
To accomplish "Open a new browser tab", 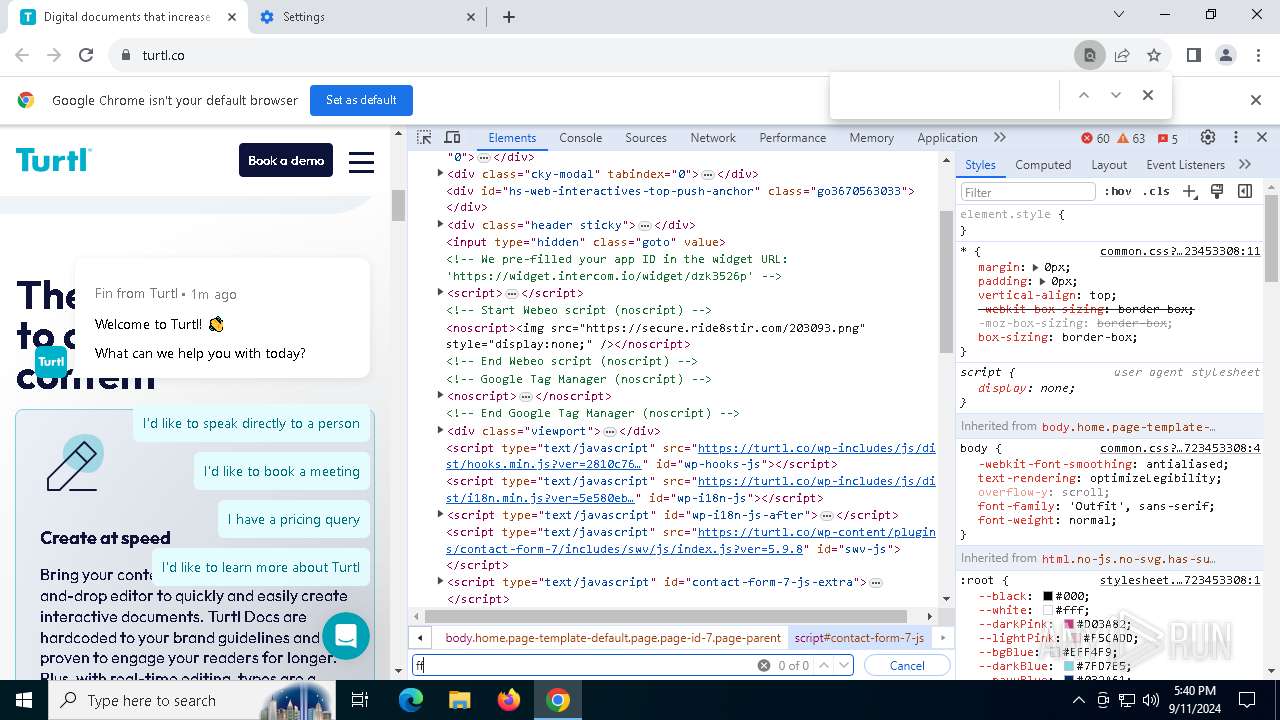I will pos(509,17).
